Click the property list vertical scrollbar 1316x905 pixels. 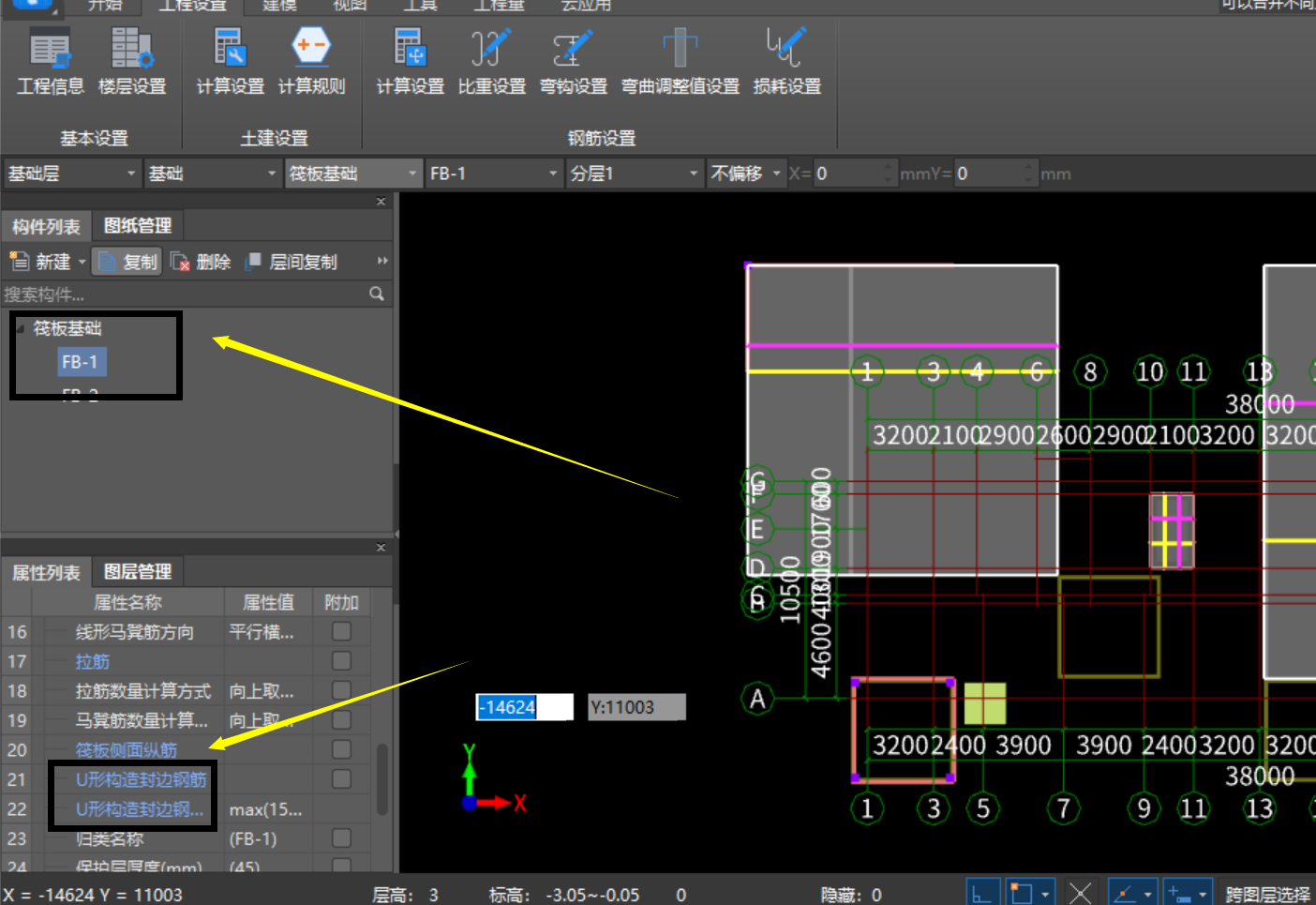tap(382, 778)
